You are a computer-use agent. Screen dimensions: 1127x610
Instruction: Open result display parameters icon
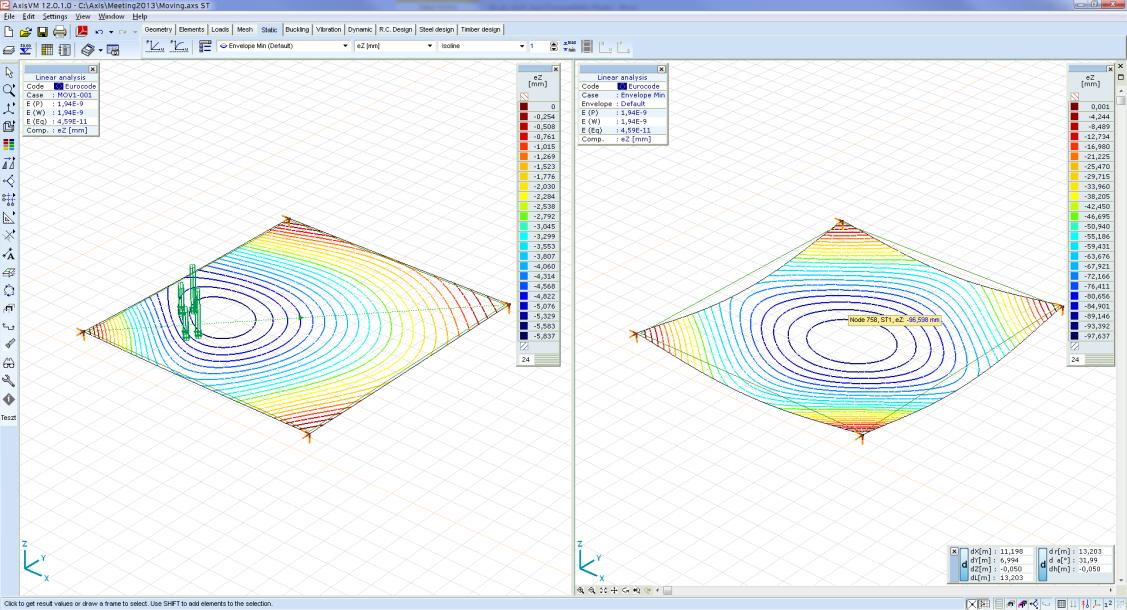coord(205,46)
